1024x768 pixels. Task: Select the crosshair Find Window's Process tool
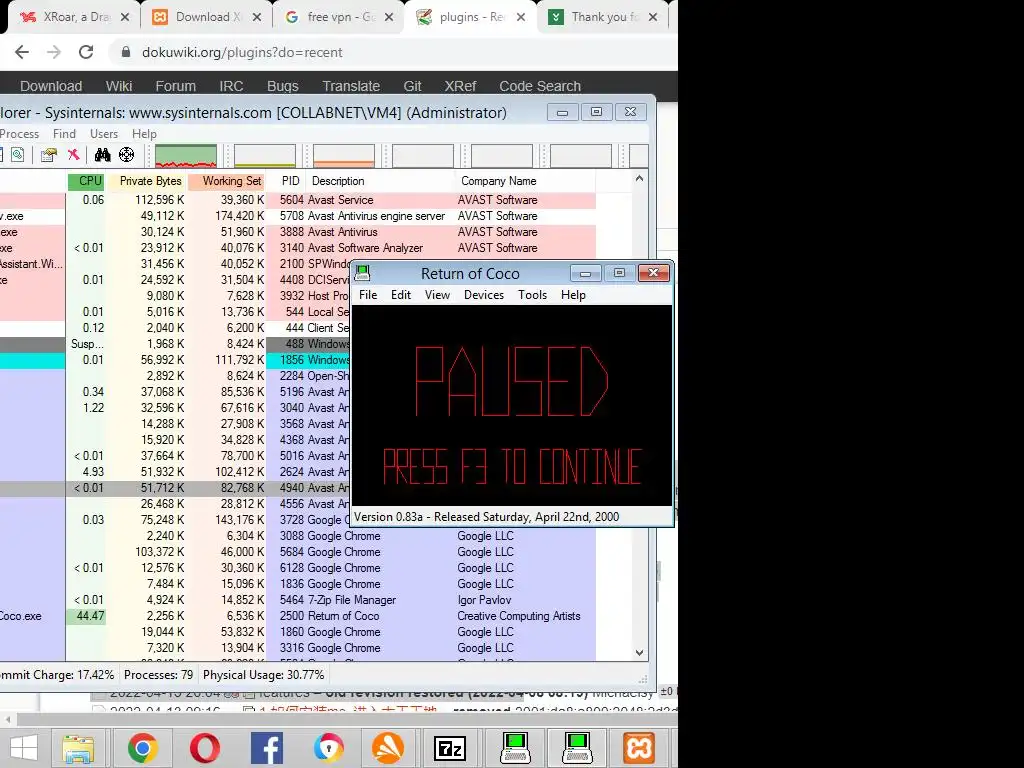point(126,155)
